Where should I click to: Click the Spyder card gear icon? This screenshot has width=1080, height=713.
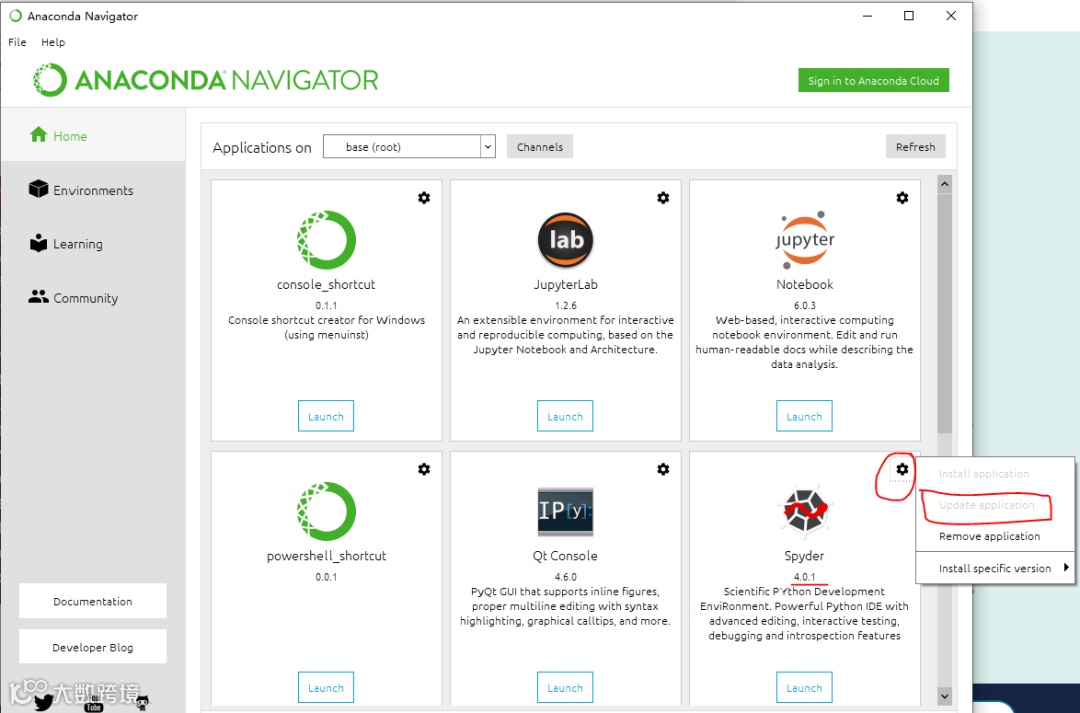[902, 469]
